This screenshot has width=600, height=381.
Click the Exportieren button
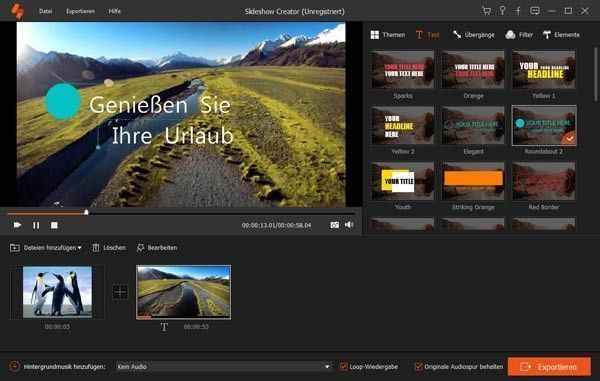[x=549, y=367]
